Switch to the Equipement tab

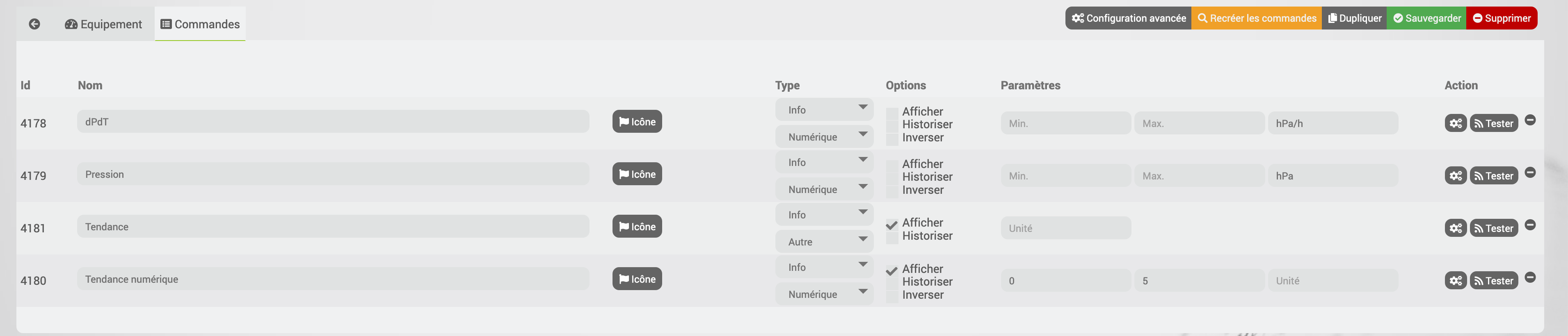tap(103, 24)
